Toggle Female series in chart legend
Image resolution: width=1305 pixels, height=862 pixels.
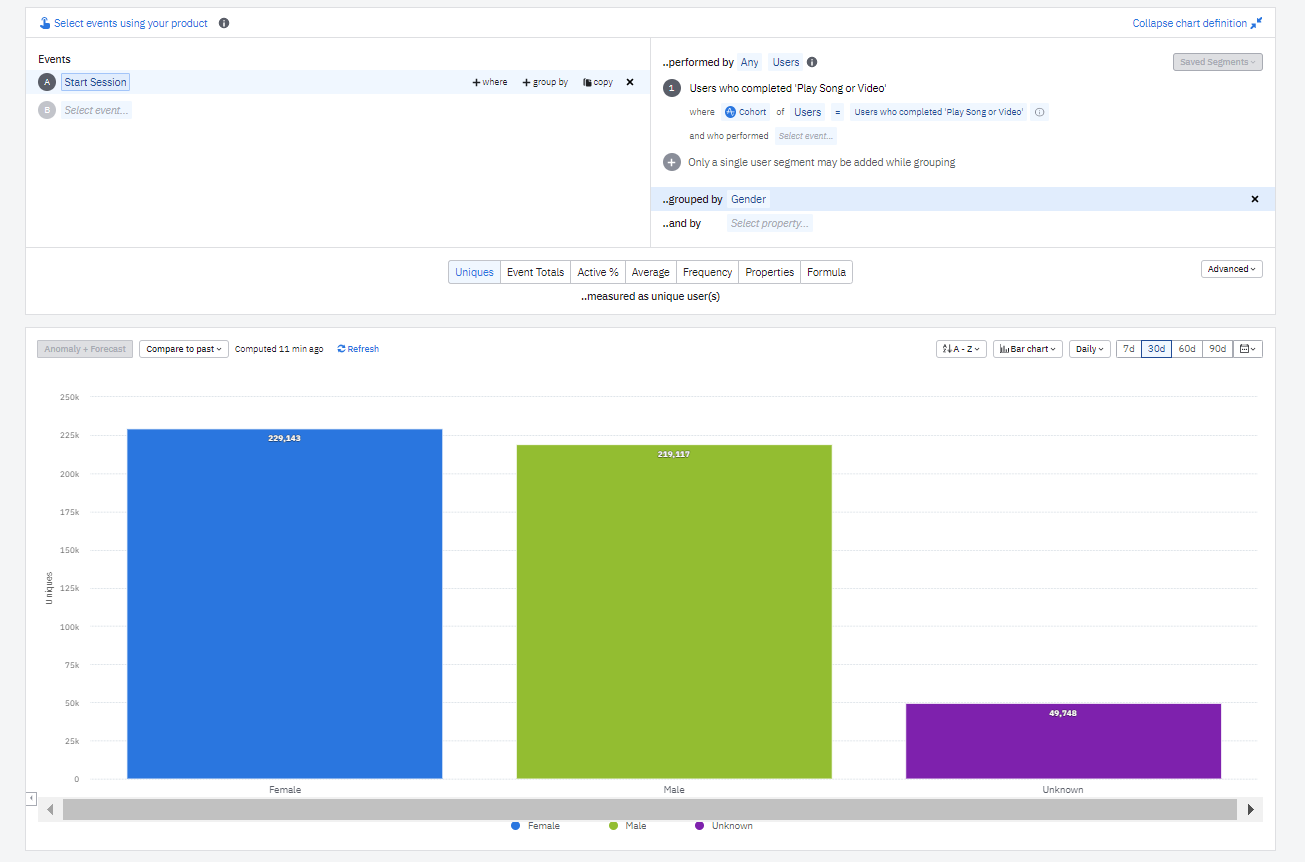pyautogui.click(x=536, y=826)
